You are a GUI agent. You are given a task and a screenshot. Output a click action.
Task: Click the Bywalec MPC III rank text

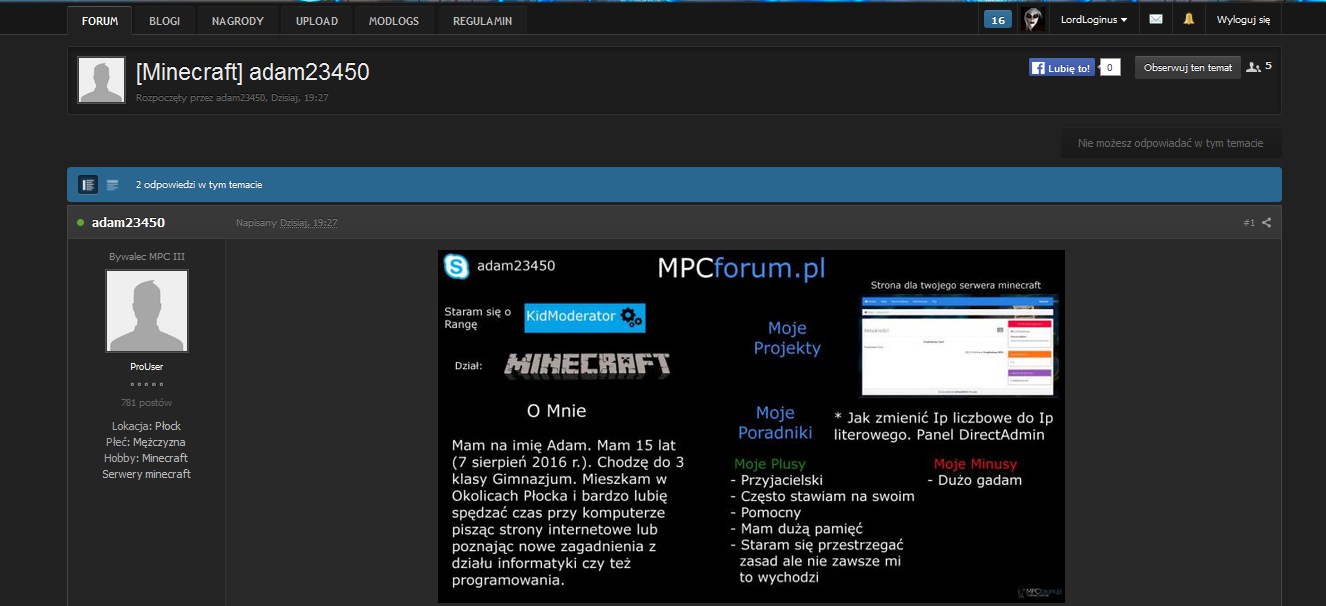pos(147,257)
